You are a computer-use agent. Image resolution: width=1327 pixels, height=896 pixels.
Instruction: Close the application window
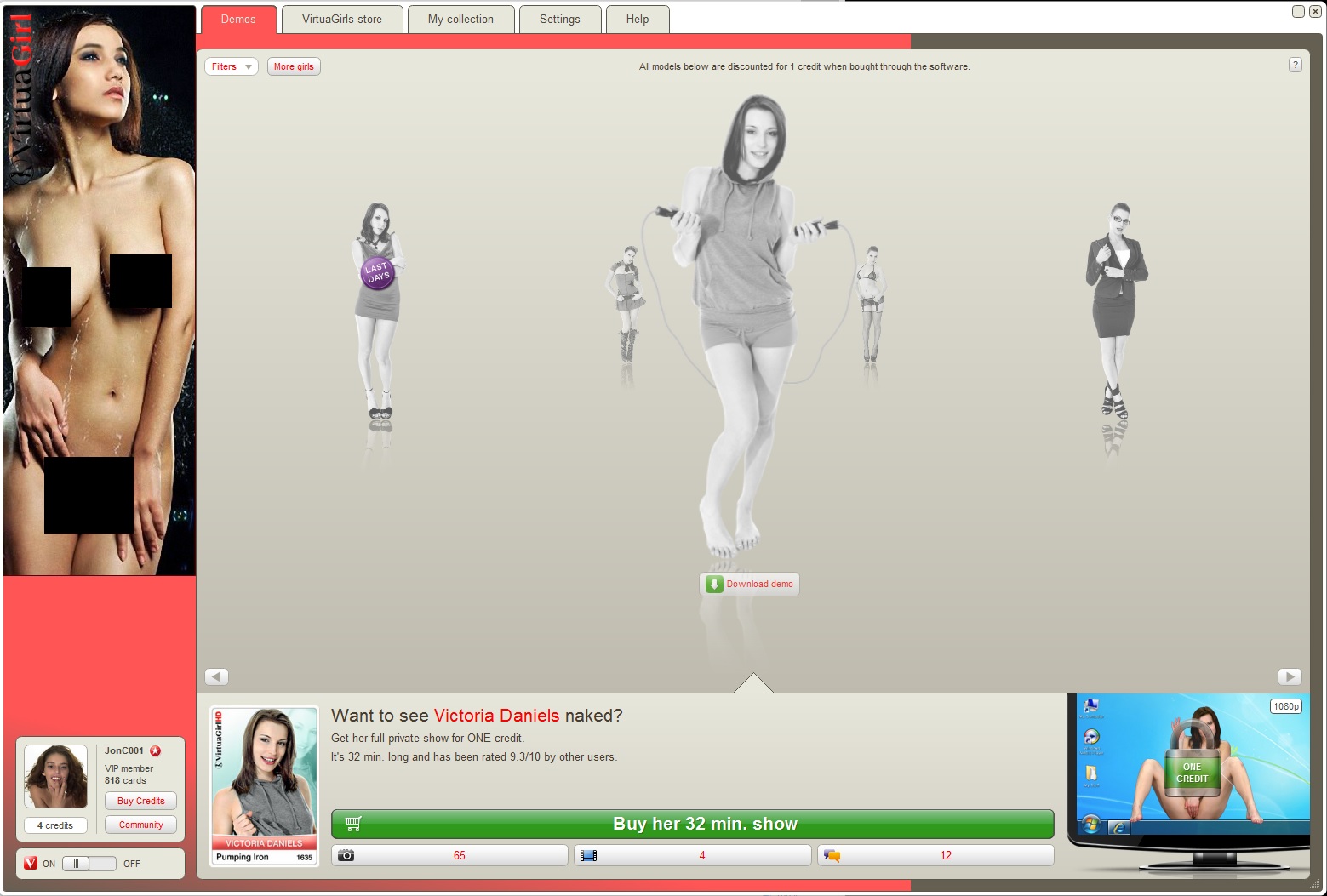click(x=1315, y=11)
